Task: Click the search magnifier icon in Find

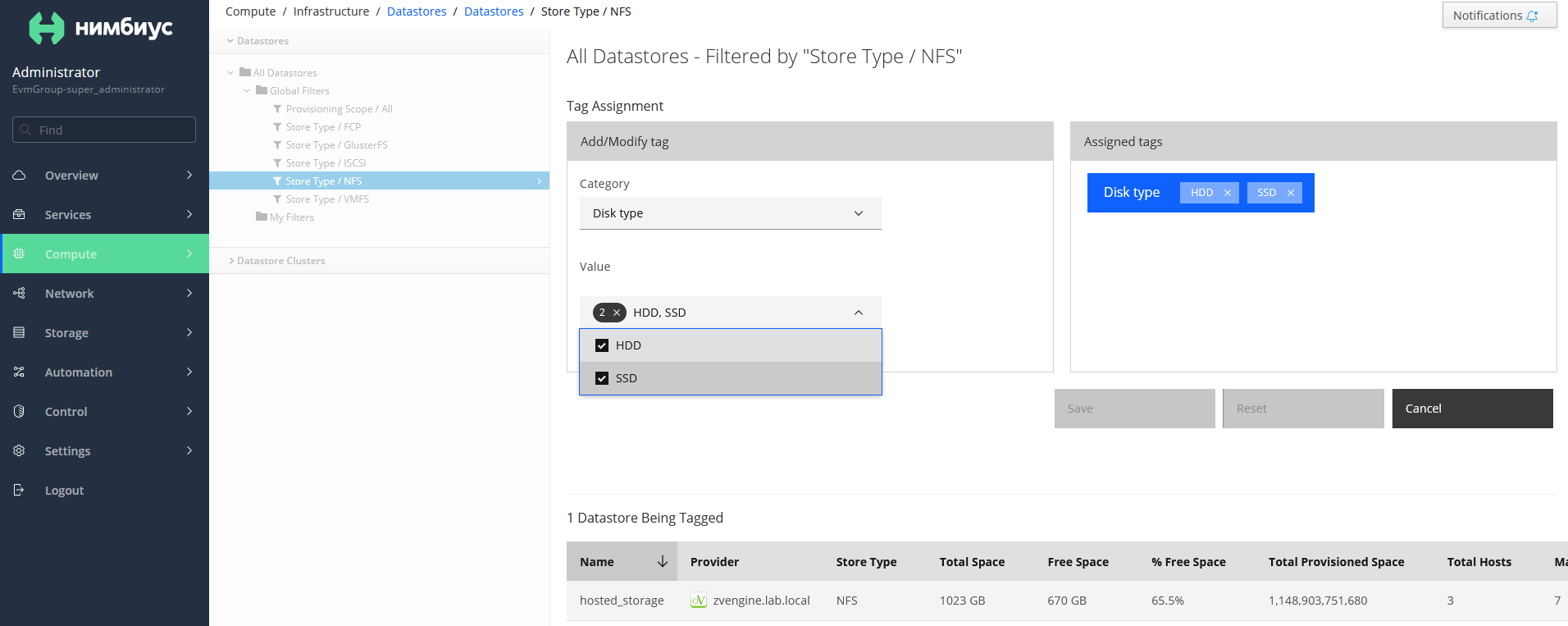Action: [25, 130]
